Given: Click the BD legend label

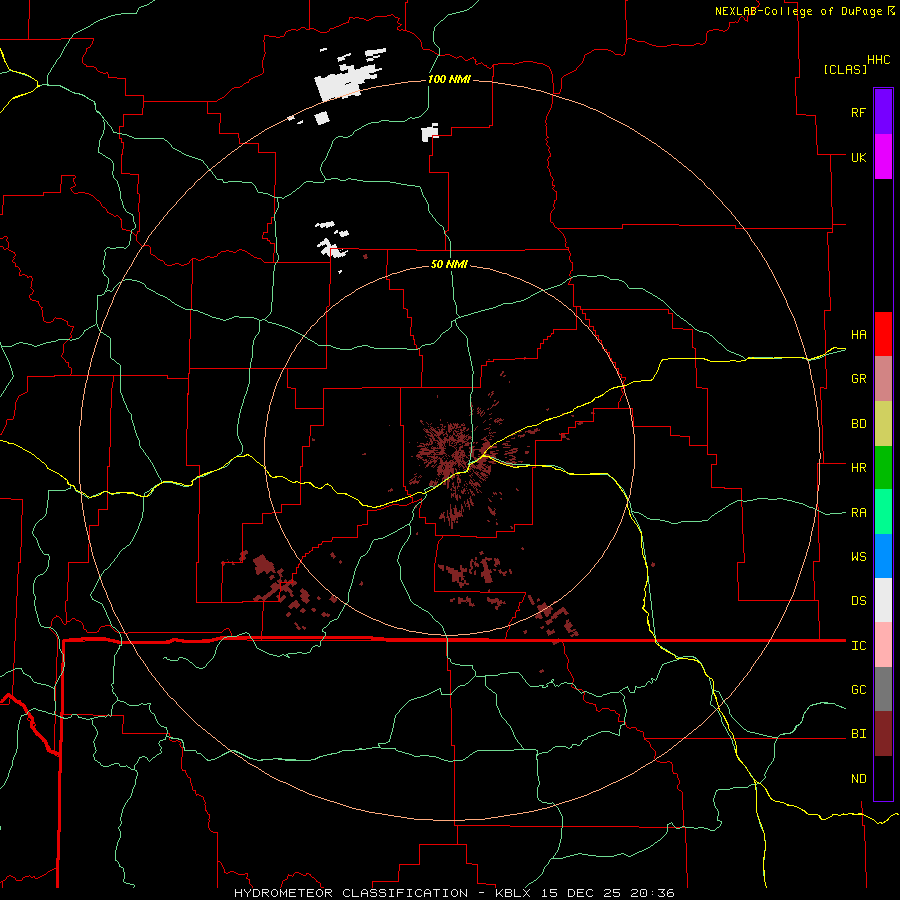Looking at the screenshot, I should pos(858,424).
